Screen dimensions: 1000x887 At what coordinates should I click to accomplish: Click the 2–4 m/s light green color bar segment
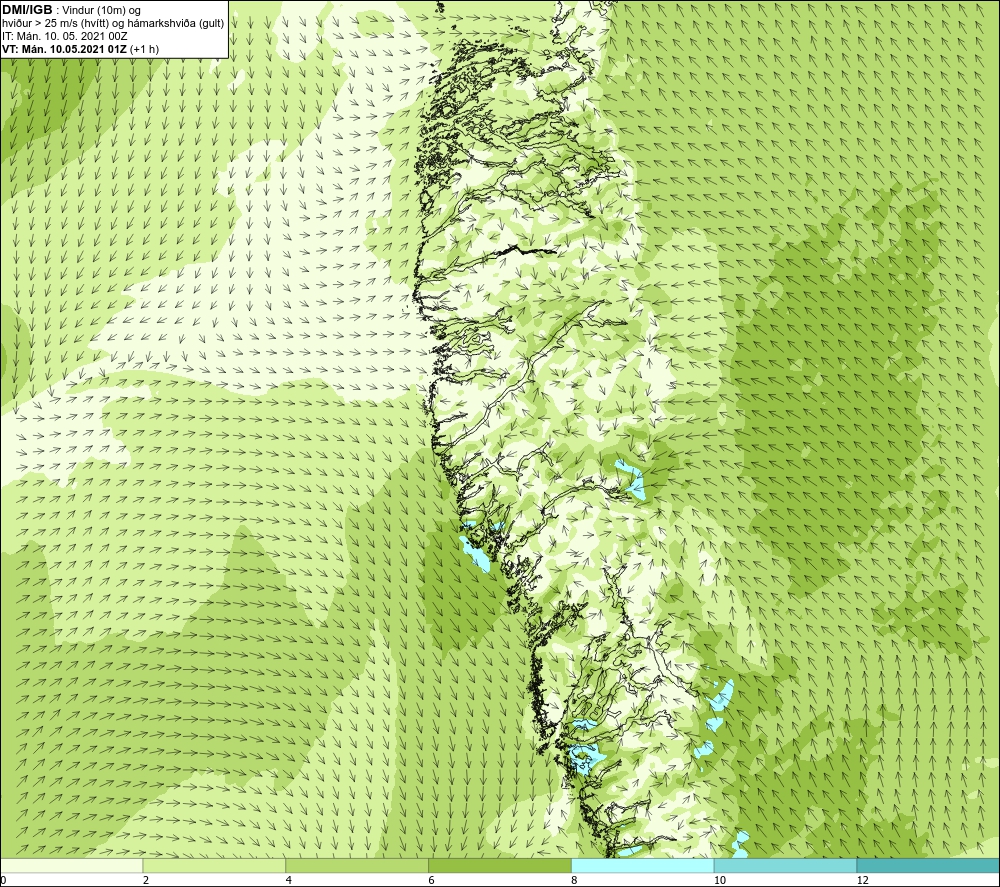coord(214,865)
